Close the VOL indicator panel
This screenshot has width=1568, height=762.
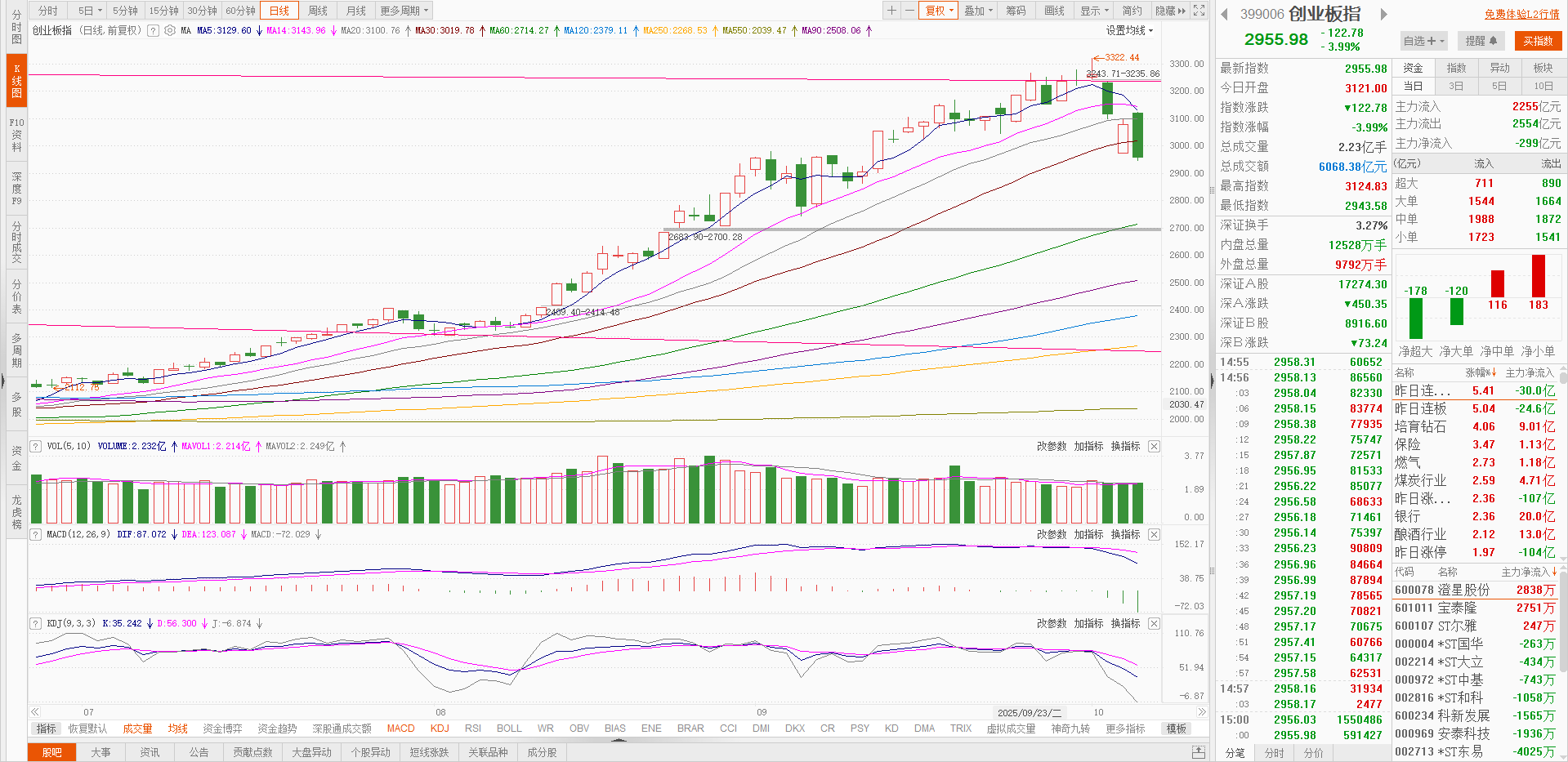pyautogui.click(x=1154, y=446)
